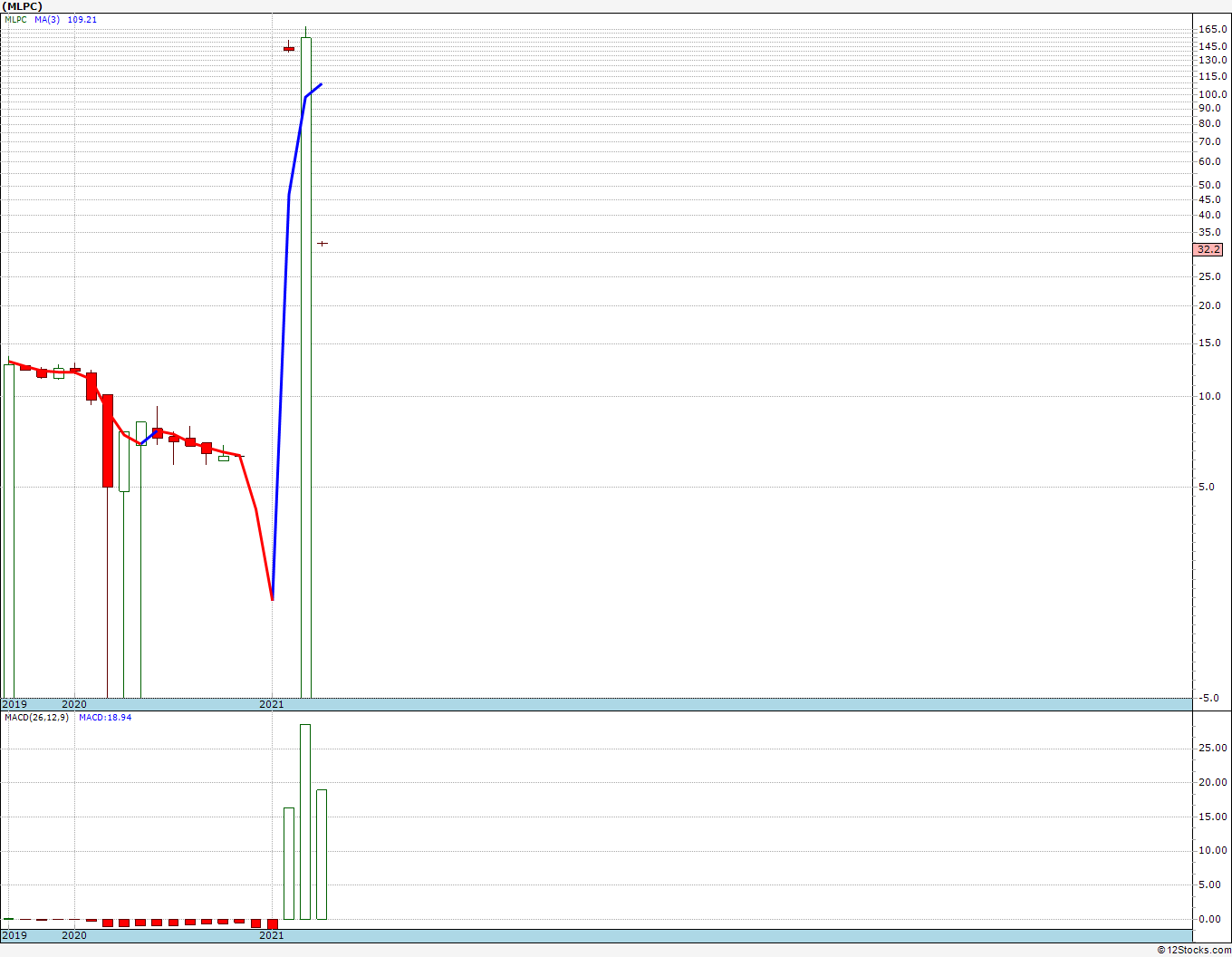Image resolution: width=1232 pixels, height=957 pixels.
Task: Click the 2020 marker on the MACD time axis
Action: (x=74, y=934)
